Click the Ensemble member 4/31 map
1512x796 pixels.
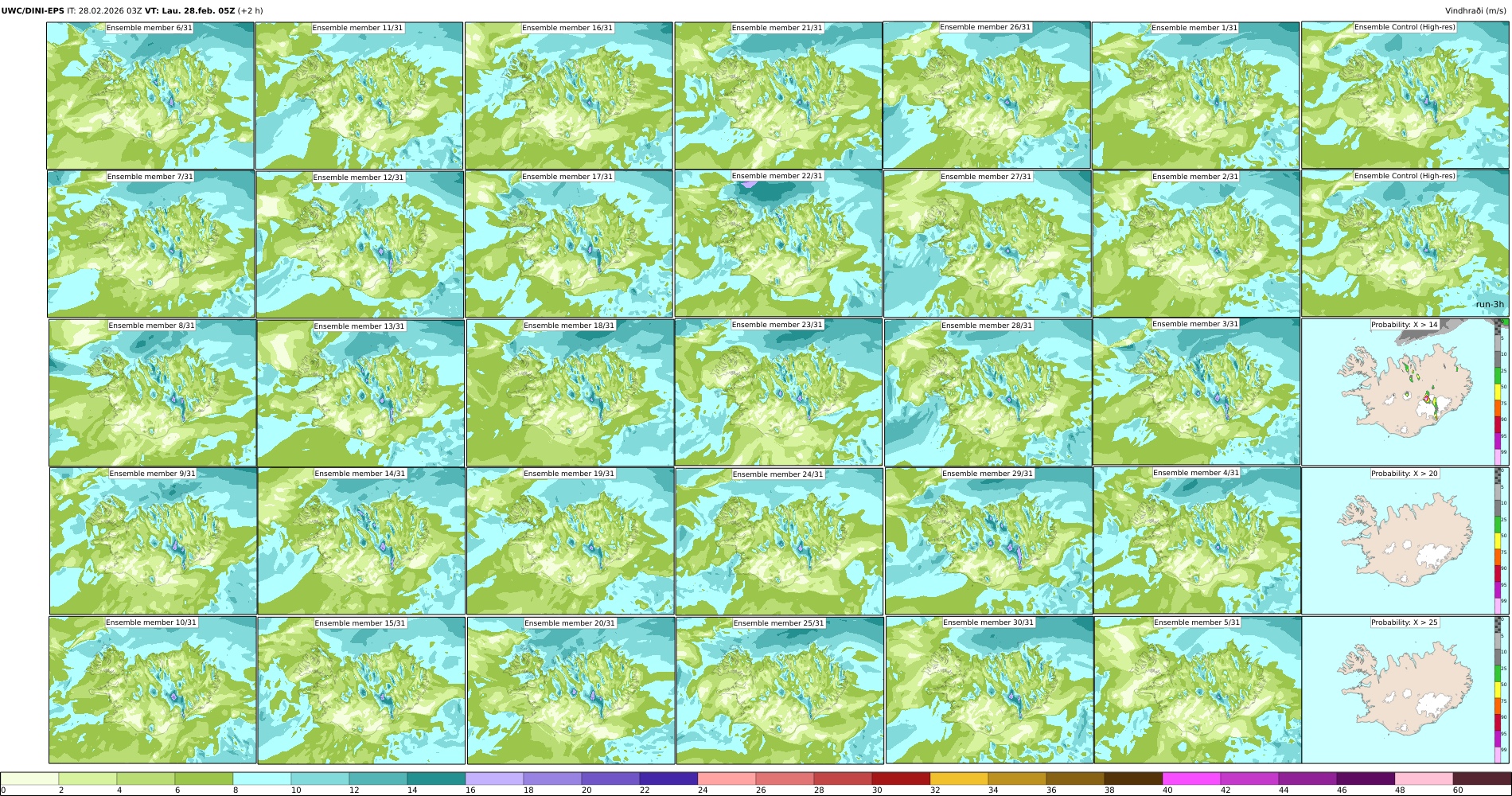(1197, 541)
